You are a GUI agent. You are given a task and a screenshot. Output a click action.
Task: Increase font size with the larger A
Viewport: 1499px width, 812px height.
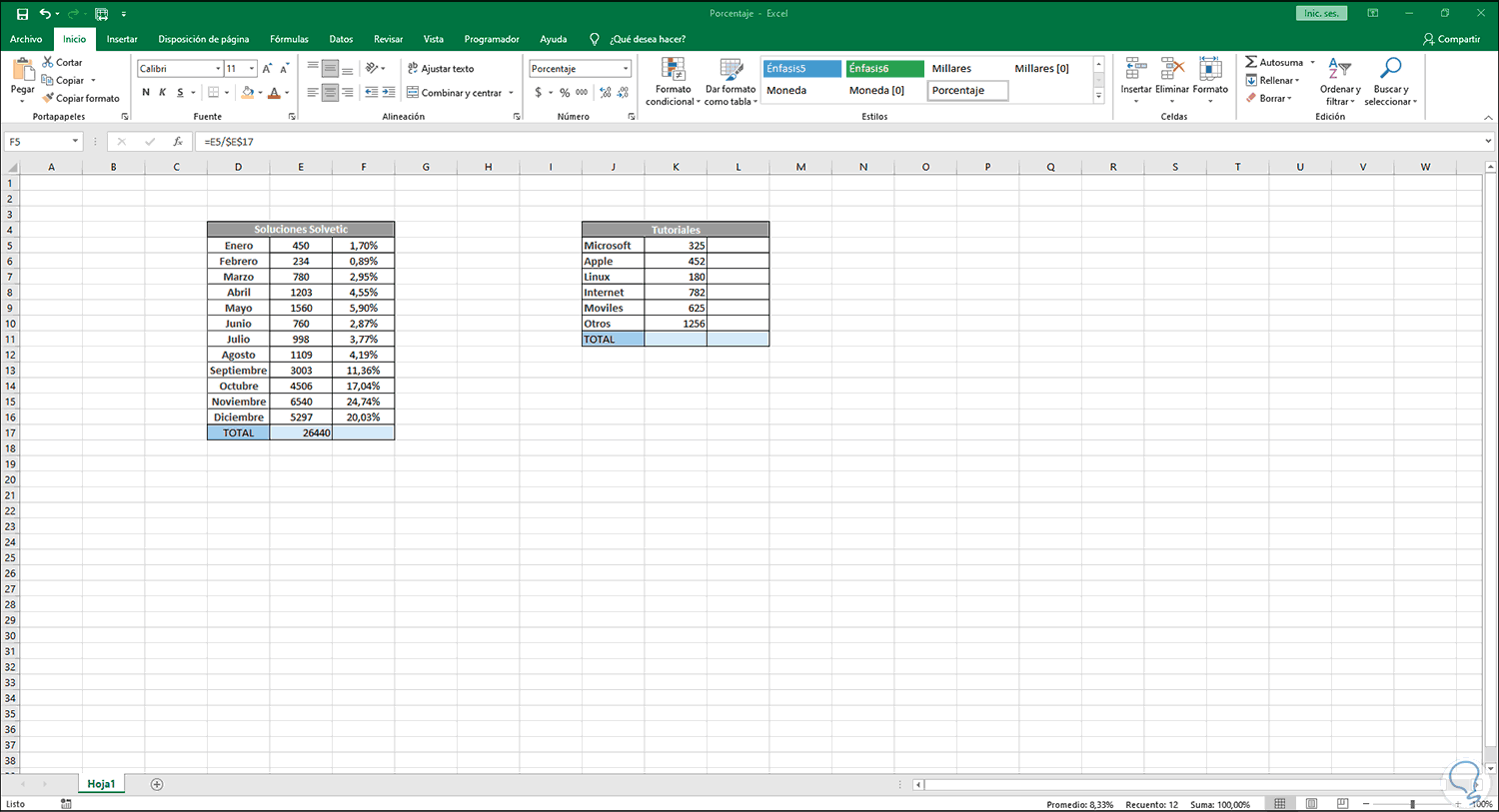tap(267, 68)
